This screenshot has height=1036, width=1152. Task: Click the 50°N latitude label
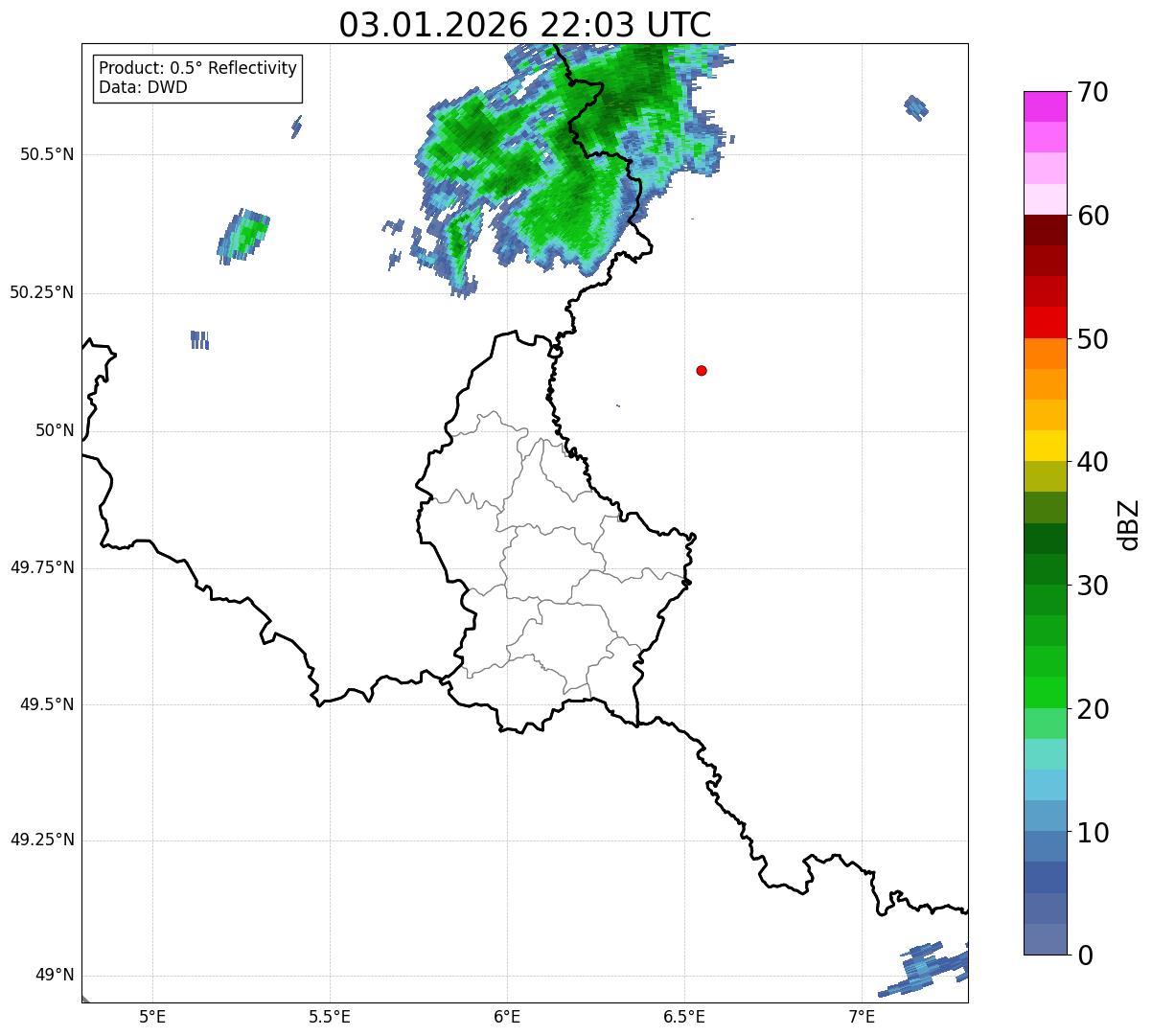pos(55,430)
